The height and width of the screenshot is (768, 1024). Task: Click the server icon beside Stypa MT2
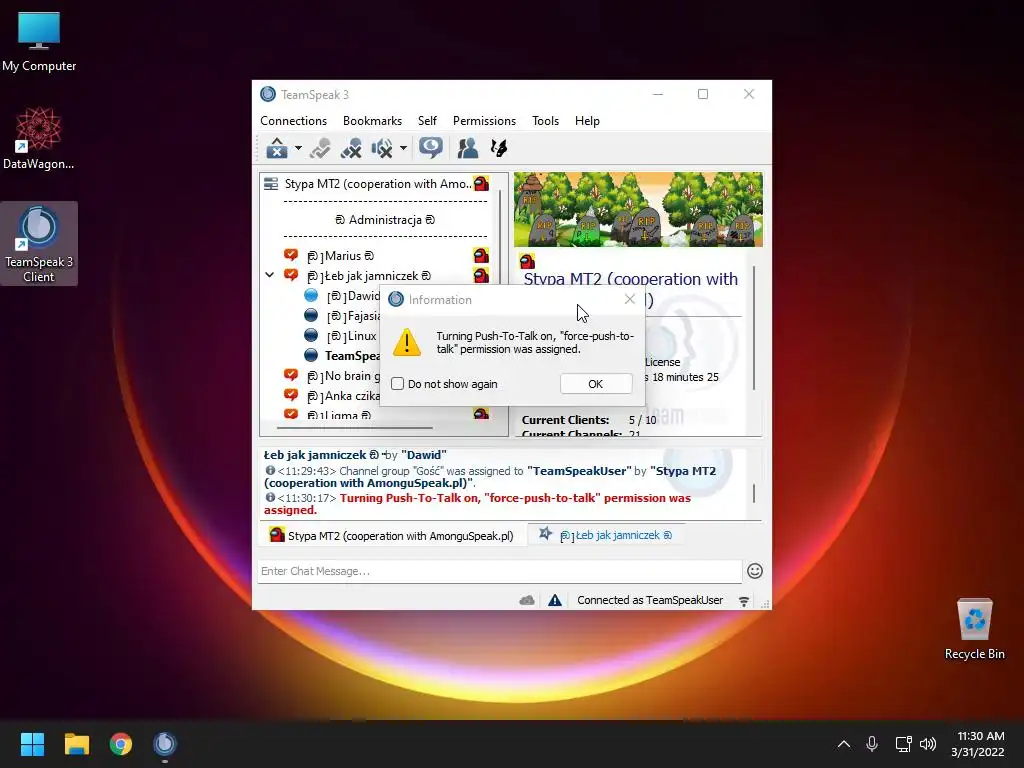pyautogui.click(x=270, y=184)
